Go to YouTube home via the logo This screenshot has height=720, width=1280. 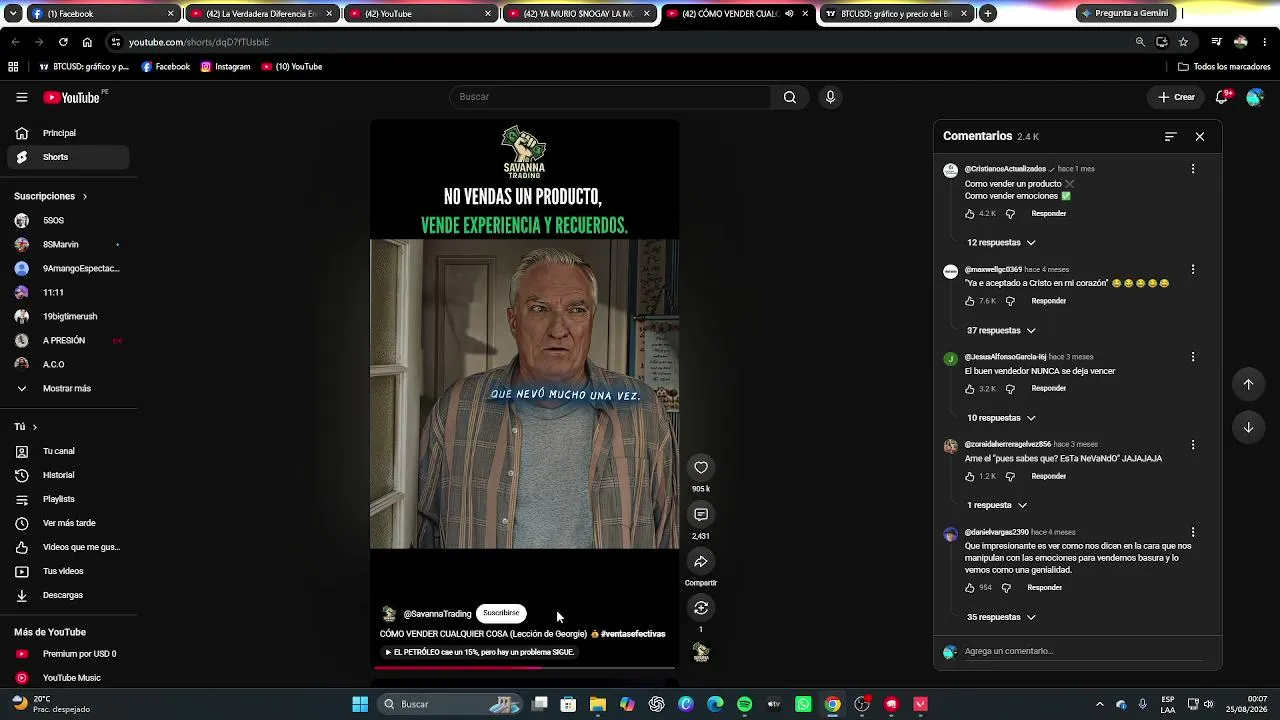click(72, 97)
